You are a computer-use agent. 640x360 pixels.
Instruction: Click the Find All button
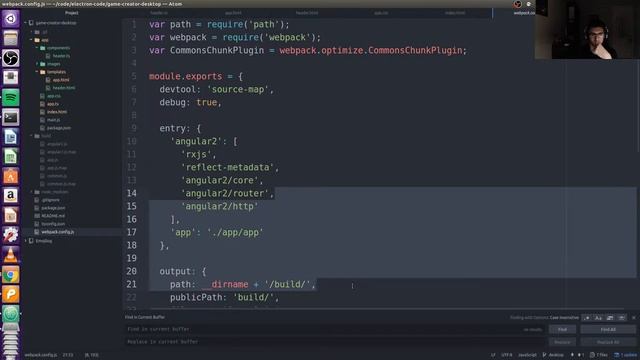[x=608, y=329]
